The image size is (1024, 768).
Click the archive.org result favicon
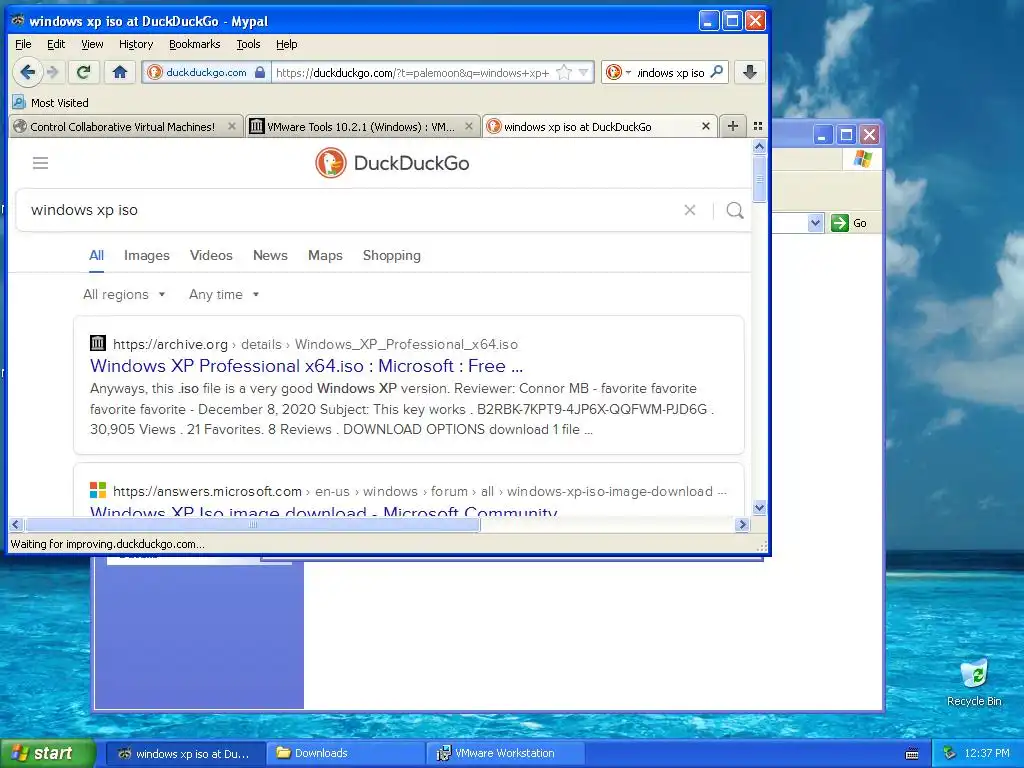click(x=98, y=343)
